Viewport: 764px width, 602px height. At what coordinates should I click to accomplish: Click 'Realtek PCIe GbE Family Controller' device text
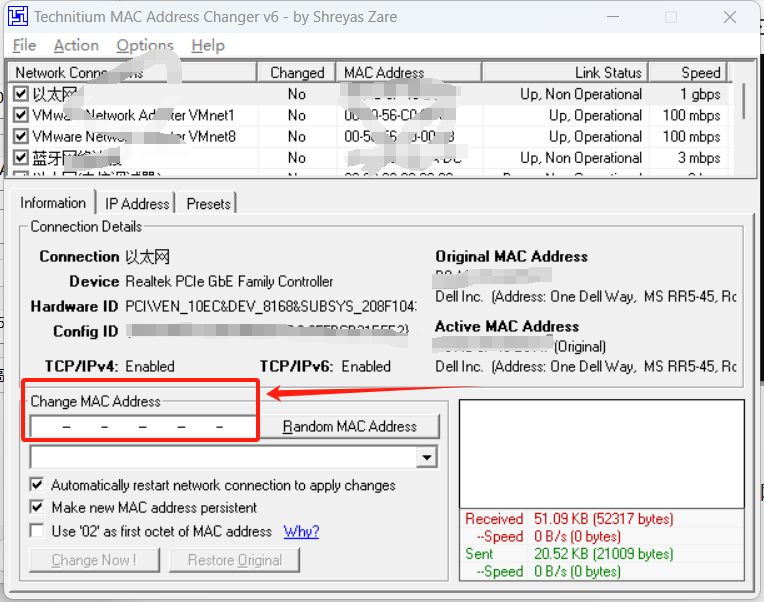point(229,282)
